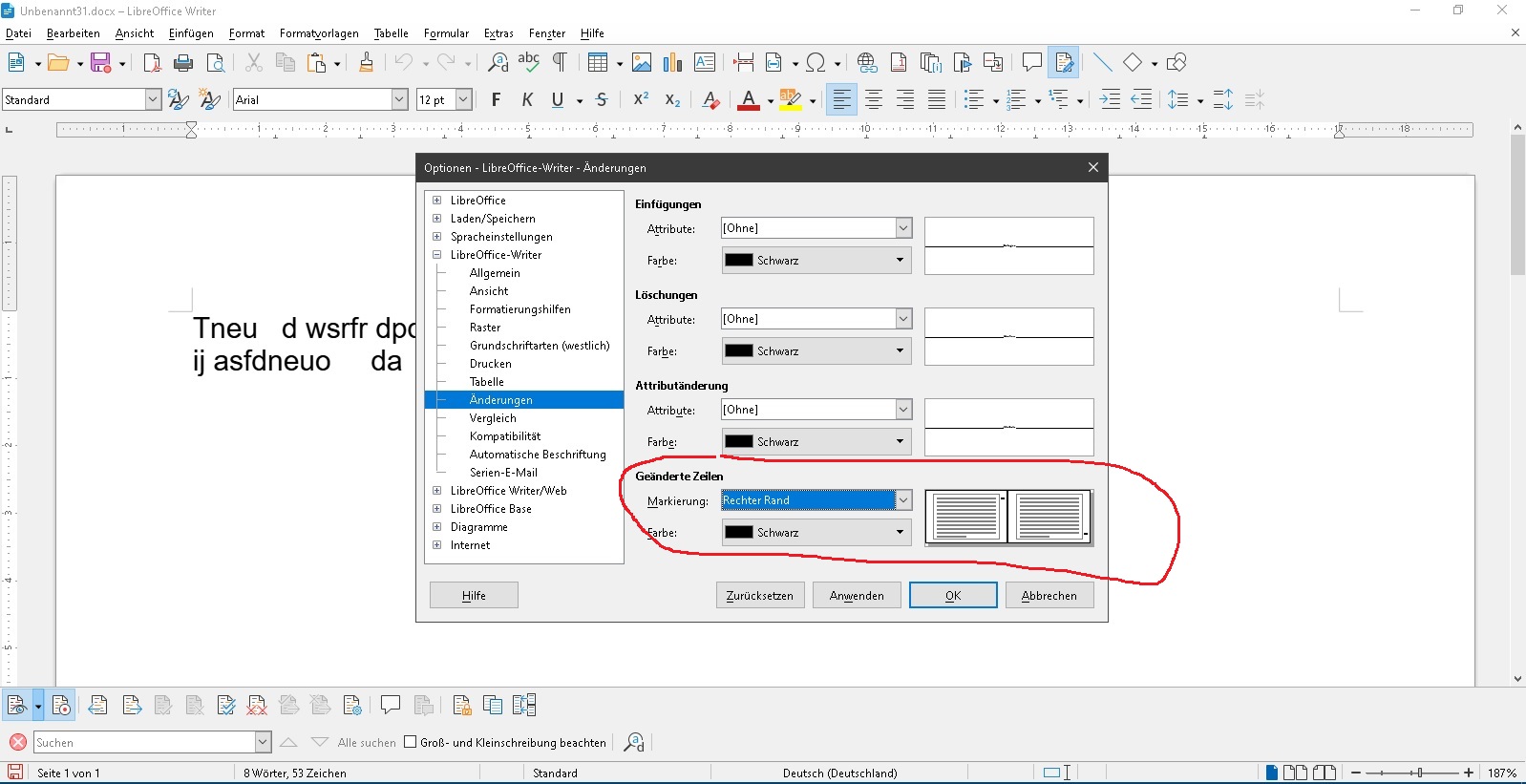The width and height of the screenshot is (1526, 784).
Task: Click the Clone formatting paintbrush icon
Action: pos(367,63)
